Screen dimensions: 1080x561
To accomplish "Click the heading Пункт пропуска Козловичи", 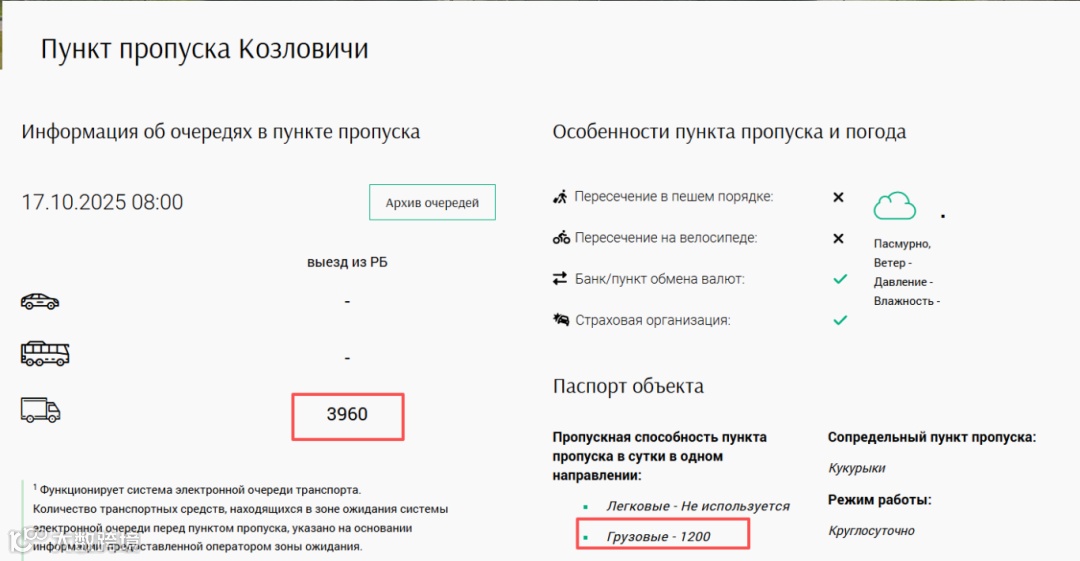I will tap(205, 49).
